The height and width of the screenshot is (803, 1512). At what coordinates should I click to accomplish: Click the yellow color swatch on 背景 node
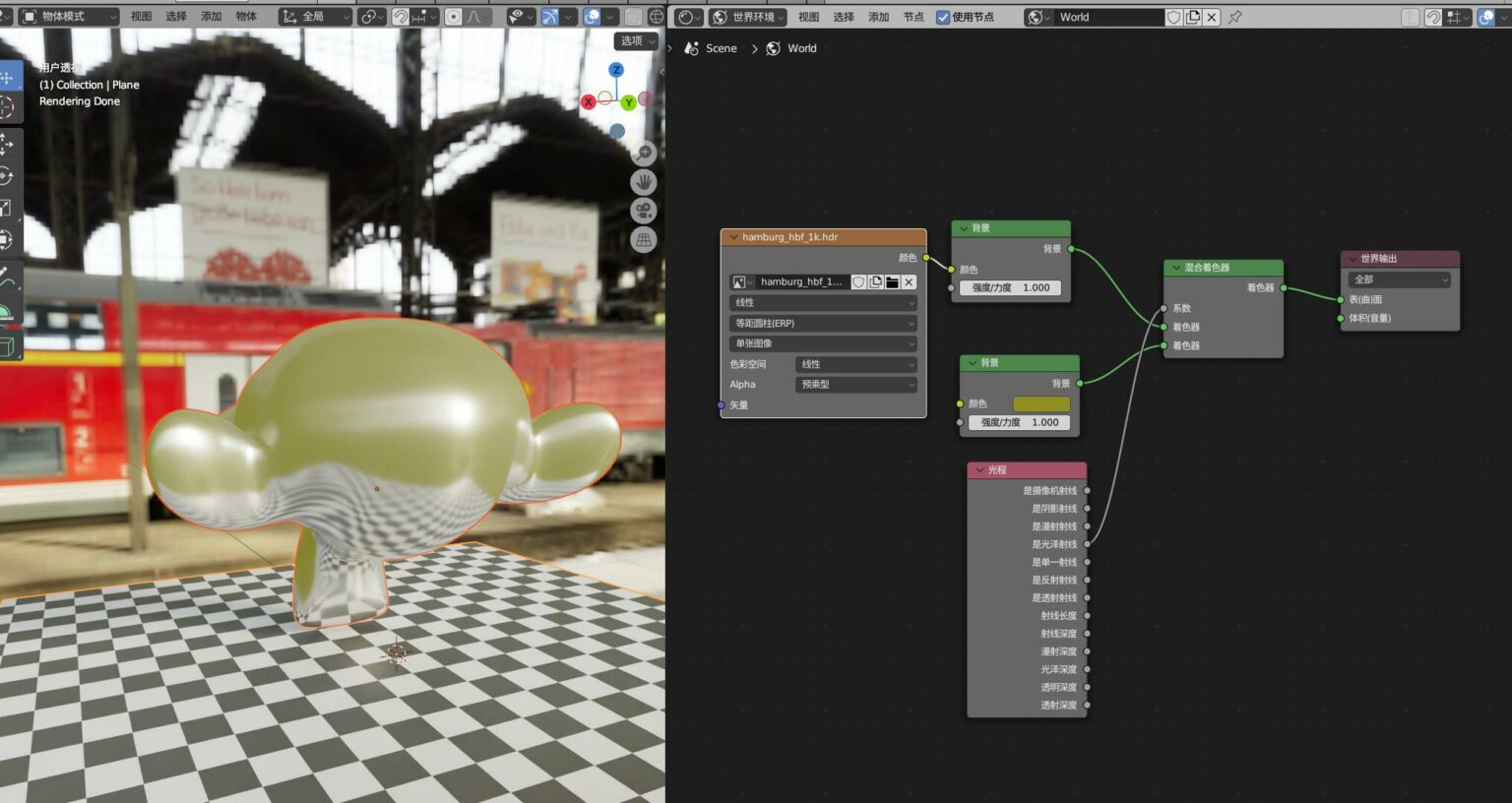1040,404
